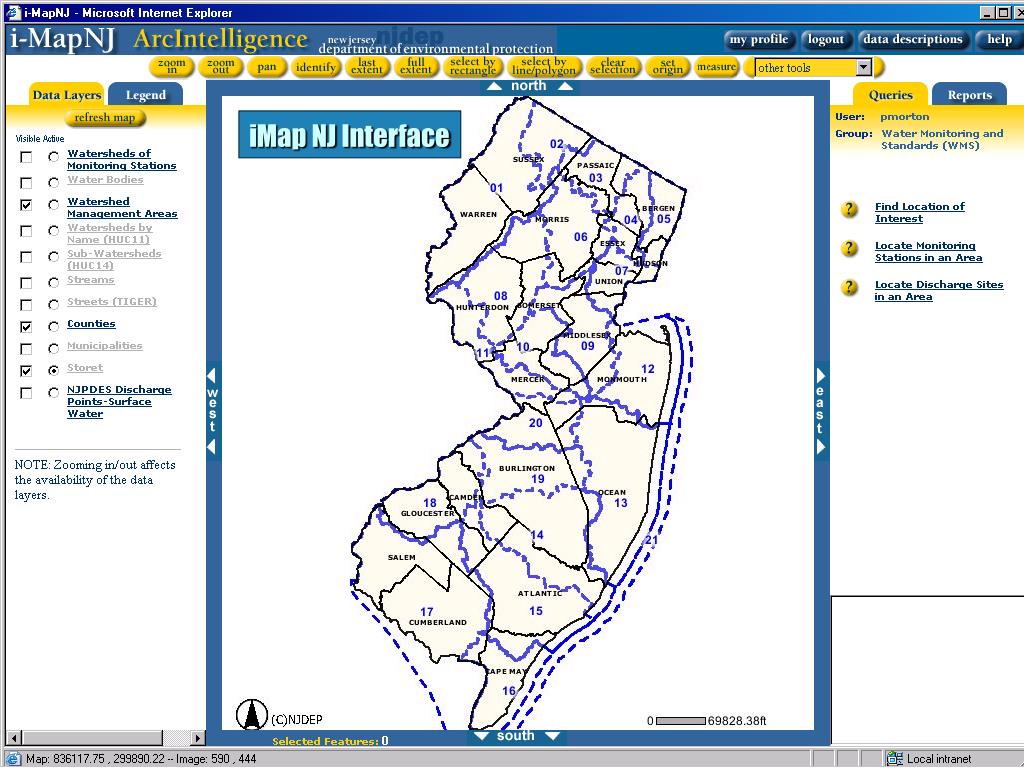Set Streams as active layer

pos(54,283)
